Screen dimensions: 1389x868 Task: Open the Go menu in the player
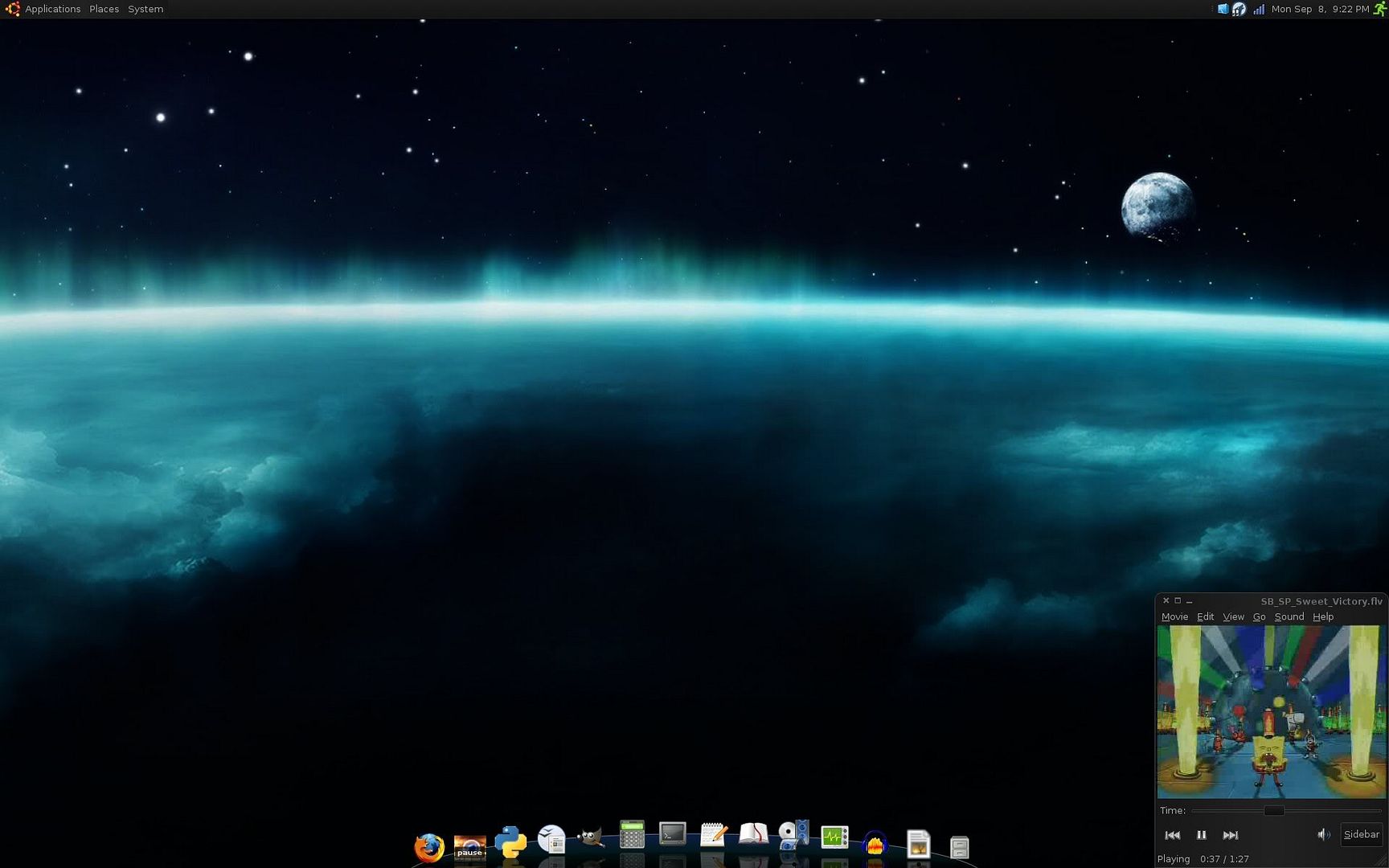coord(1259,616)
